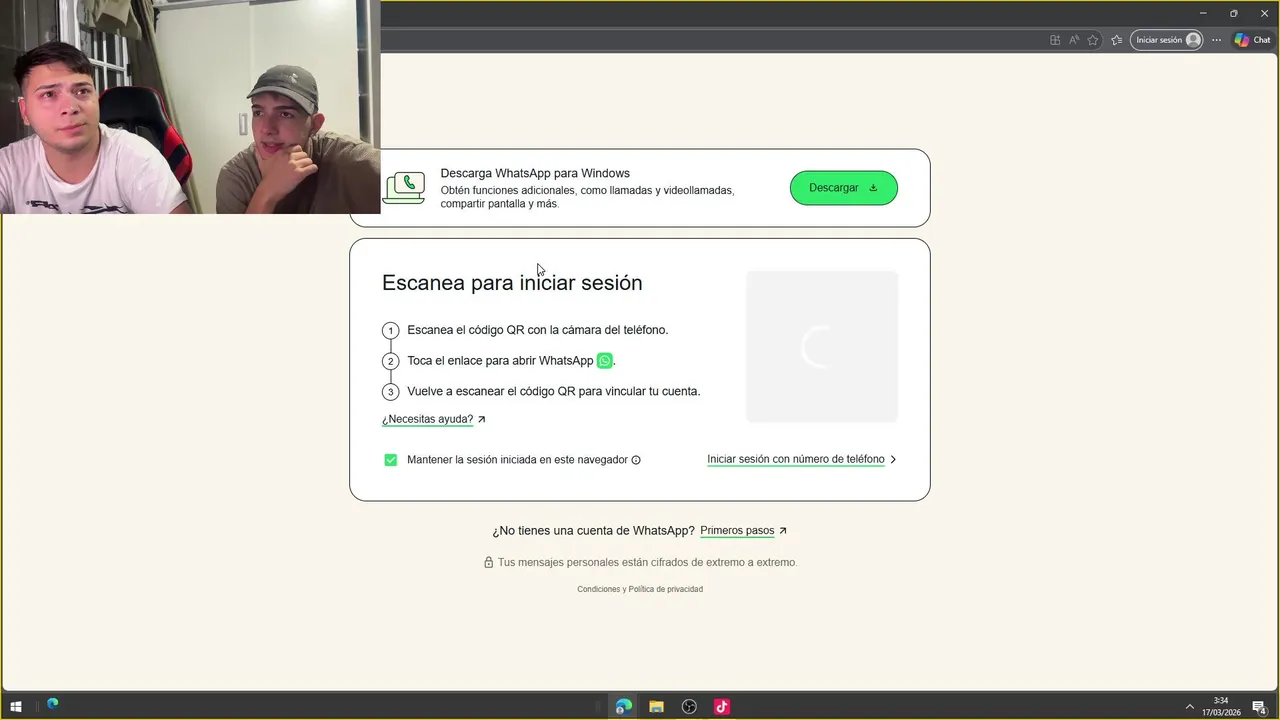
Task: Click the ¿No tienes una cuenta de WhatsApp? text
Action: pos(593,531)
